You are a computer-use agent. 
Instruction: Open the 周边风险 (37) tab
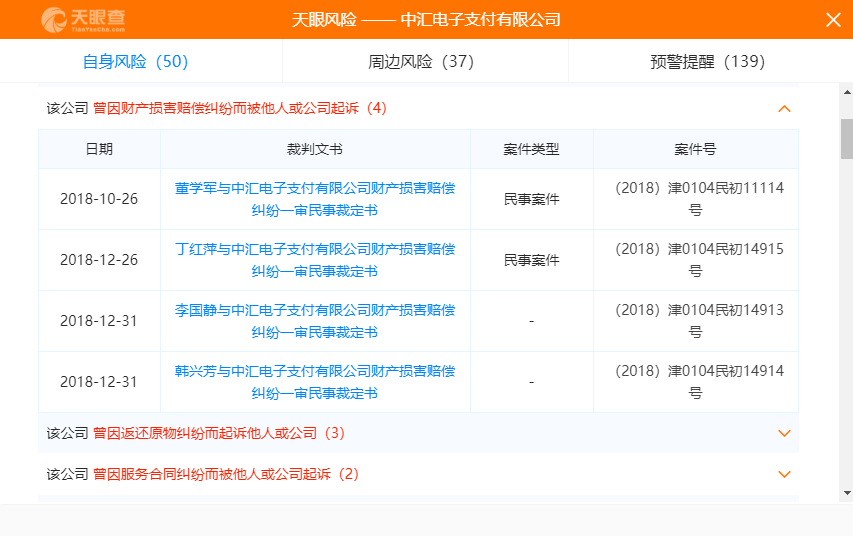pos(421,61)
